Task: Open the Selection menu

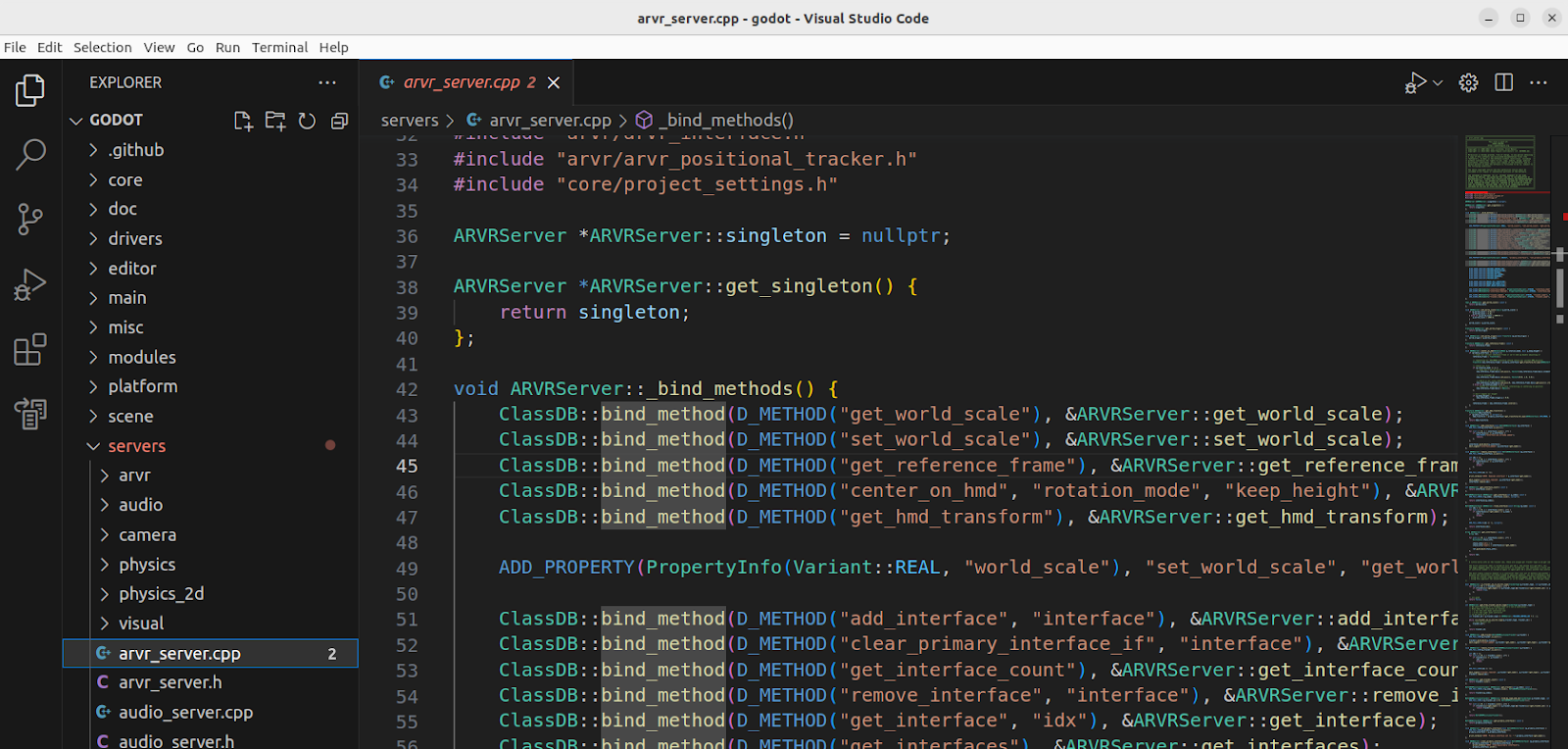Action: point(102,47)
